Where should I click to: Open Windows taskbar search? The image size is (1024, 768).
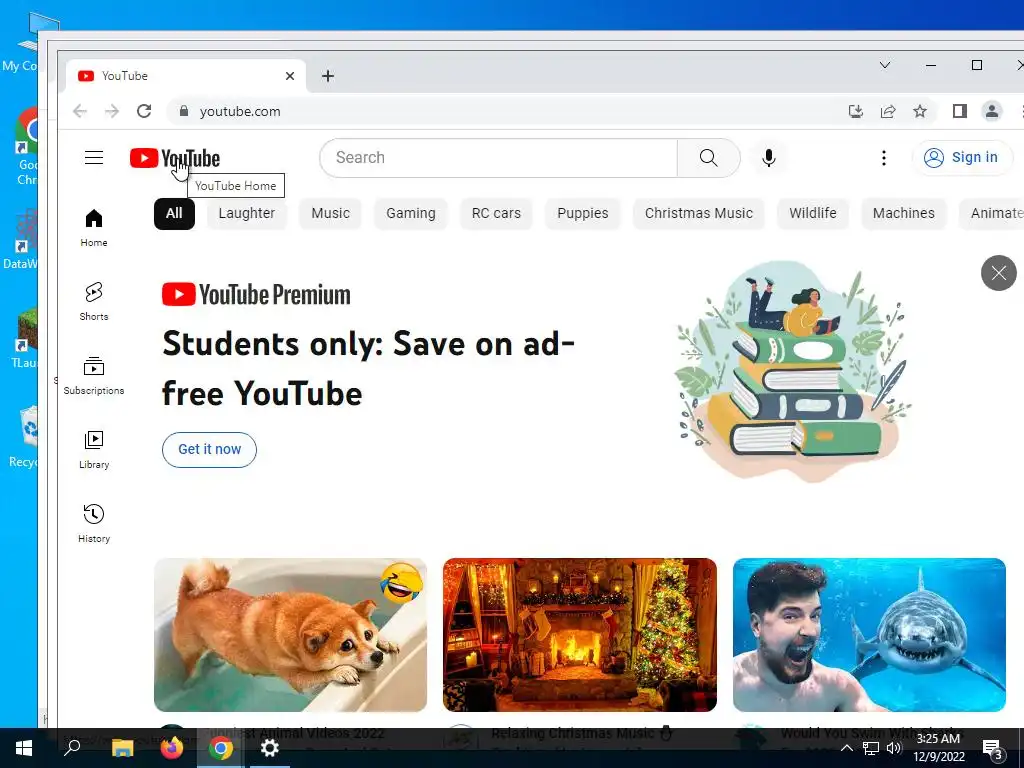pyautogui.click(x=72, y=748)
